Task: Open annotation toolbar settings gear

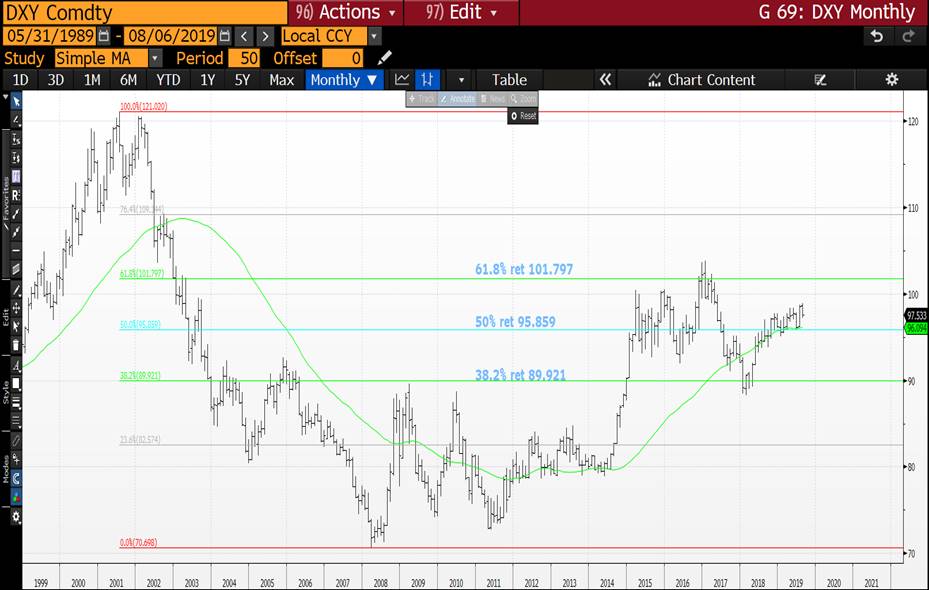Action: (16, 517)
